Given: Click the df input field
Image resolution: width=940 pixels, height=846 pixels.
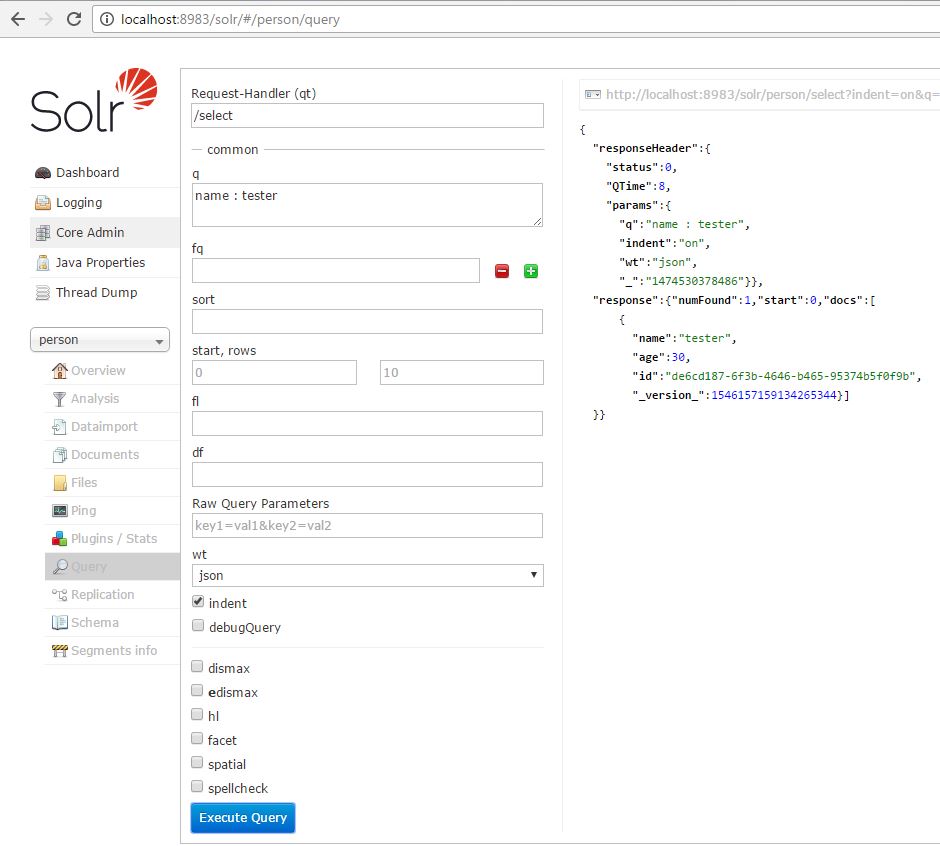Looking at the screenshot, I should [x=367, y=474].
